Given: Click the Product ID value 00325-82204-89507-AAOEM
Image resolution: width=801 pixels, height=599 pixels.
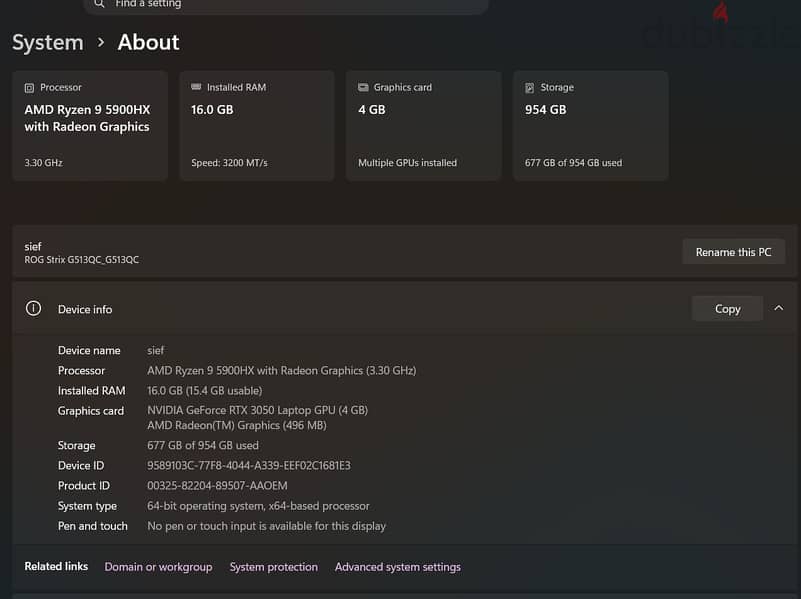Looking at the screenshot, I should [x=217, y=486].
